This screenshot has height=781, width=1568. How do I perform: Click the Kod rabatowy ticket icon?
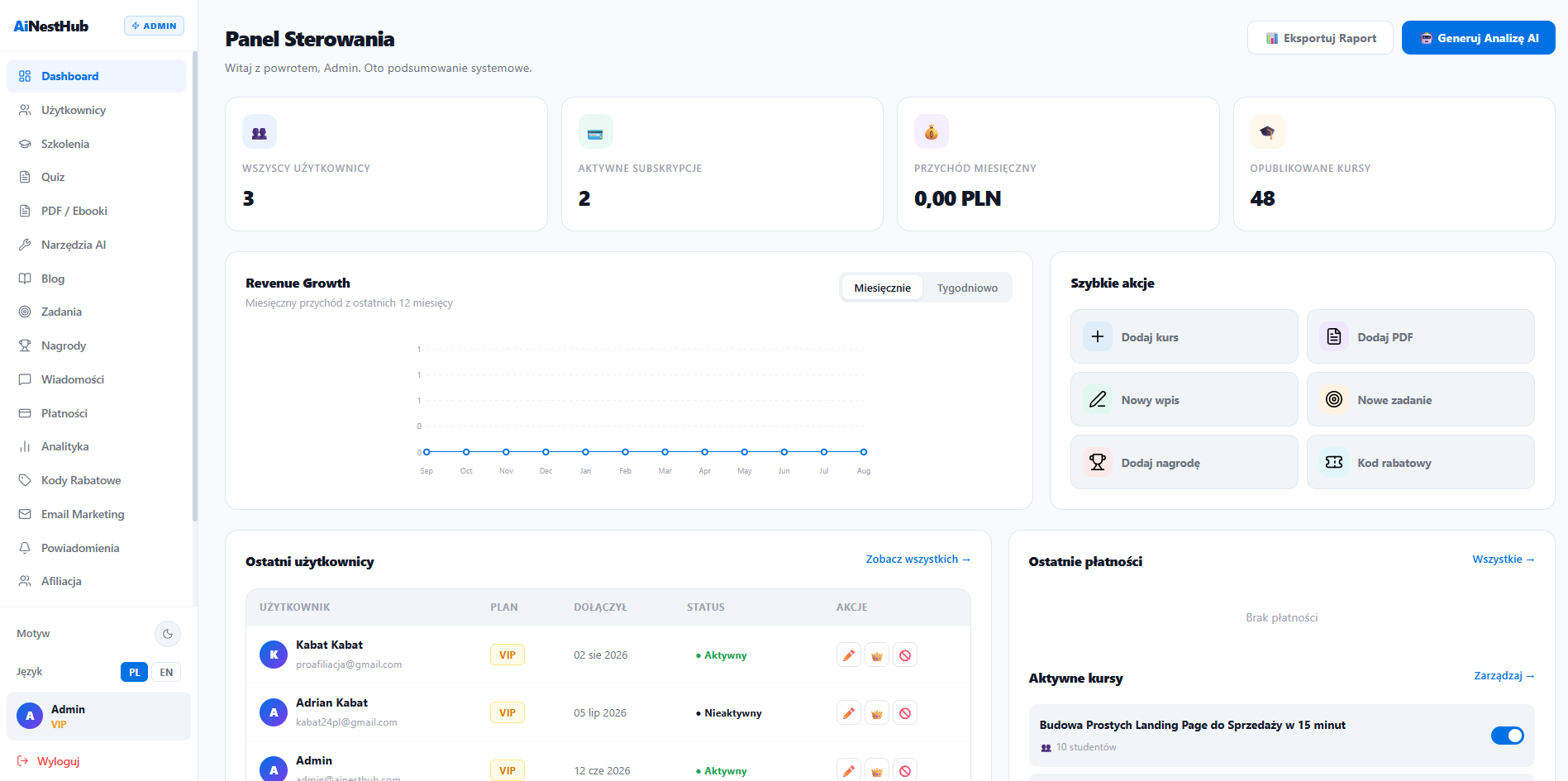[1334, 462]
